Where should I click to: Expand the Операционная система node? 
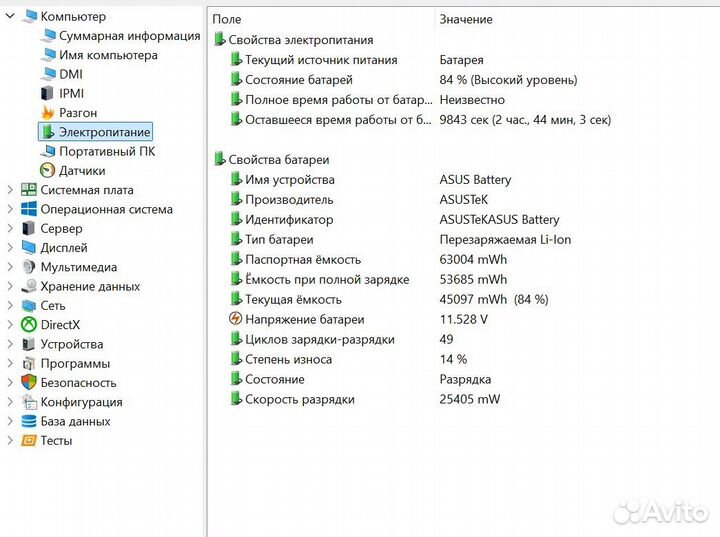point(10,209)
